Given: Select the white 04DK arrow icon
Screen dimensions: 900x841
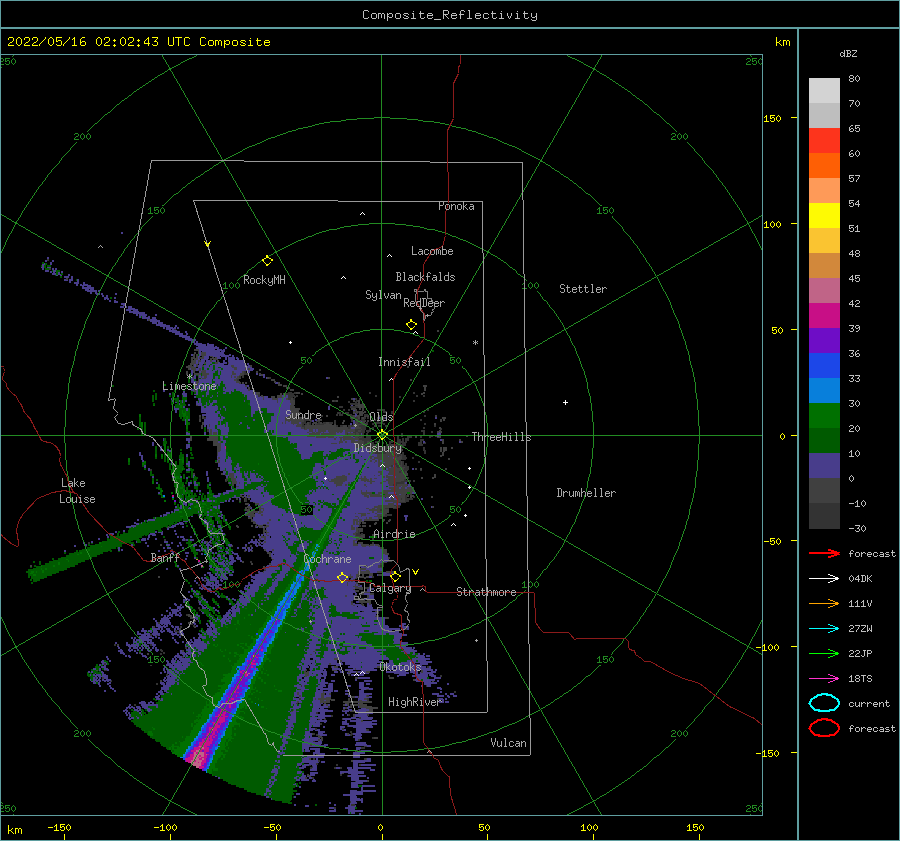Looking at the screenshot, I should coord(824,578).
